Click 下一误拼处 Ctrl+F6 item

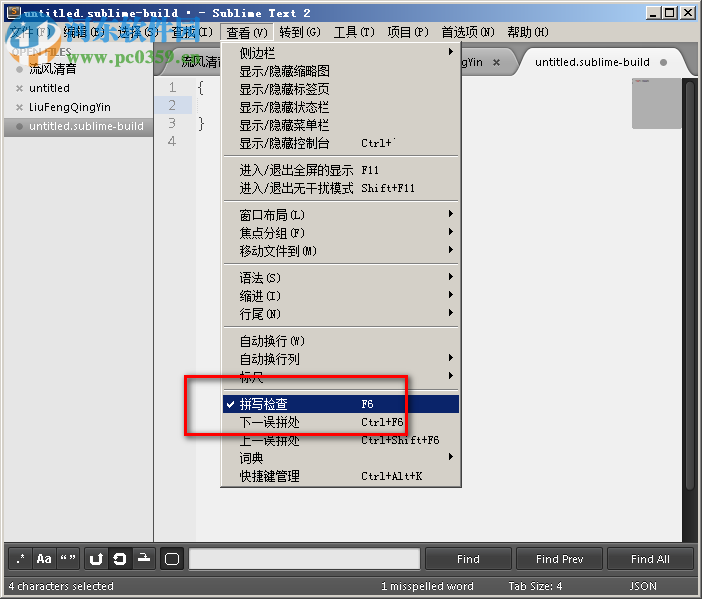pos(341,422)
